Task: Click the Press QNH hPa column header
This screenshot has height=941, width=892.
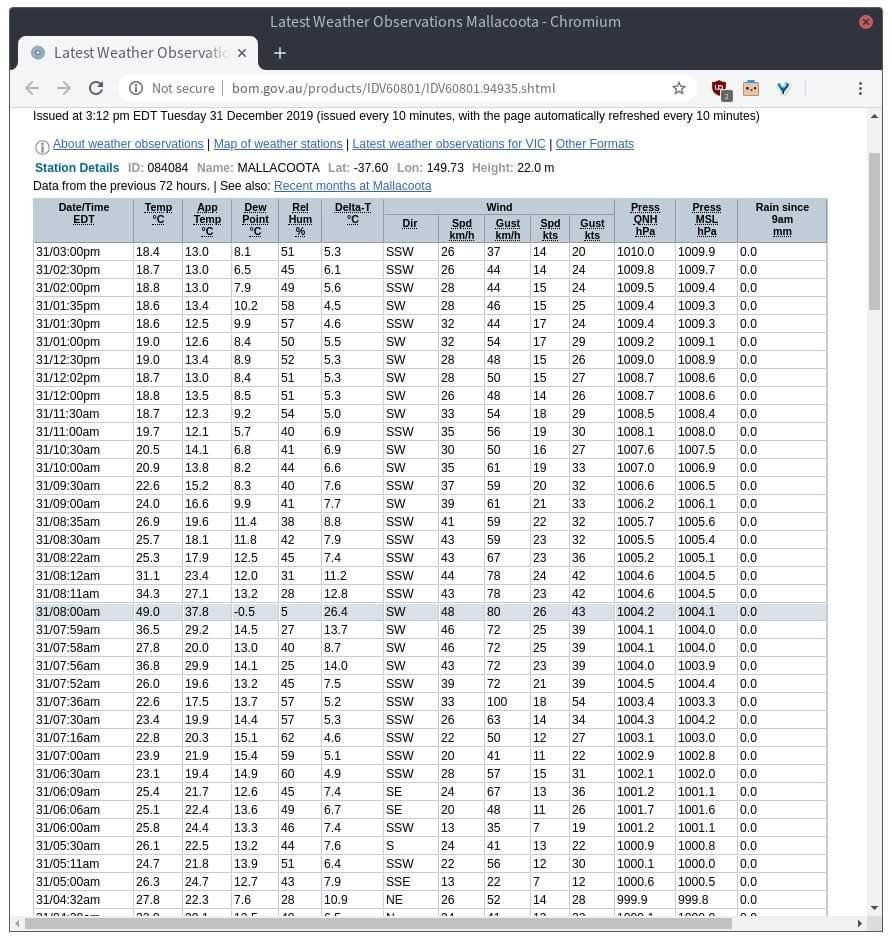Action: point(645,220)
